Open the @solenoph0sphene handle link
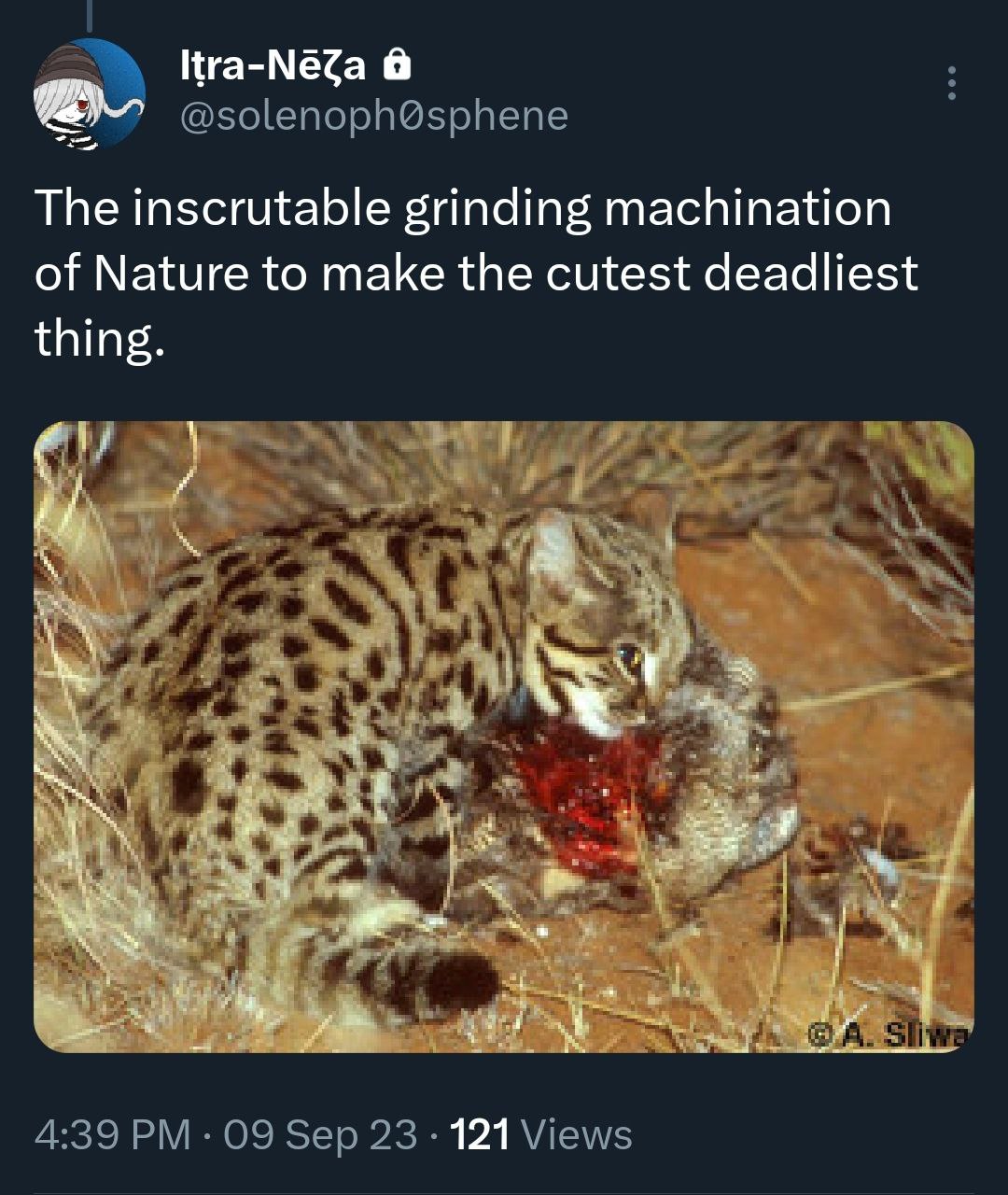1008x1195 pixels. pos(372,116)
